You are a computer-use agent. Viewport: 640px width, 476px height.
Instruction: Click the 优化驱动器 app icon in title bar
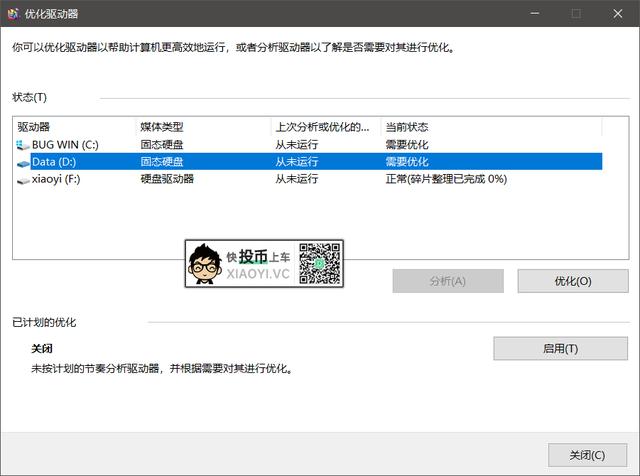click(13, 14)
